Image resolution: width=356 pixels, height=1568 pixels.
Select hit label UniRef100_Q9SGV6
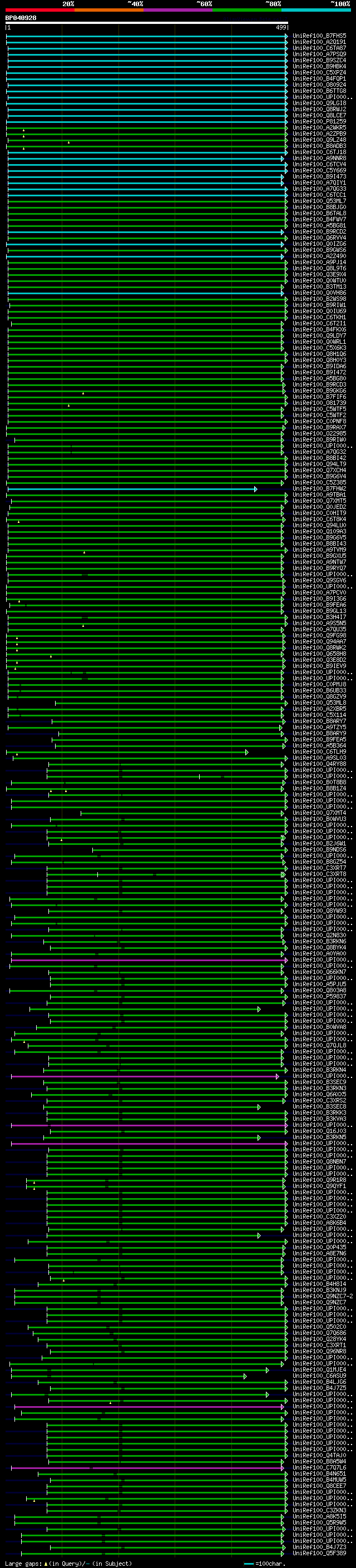(x=319, y=581)
